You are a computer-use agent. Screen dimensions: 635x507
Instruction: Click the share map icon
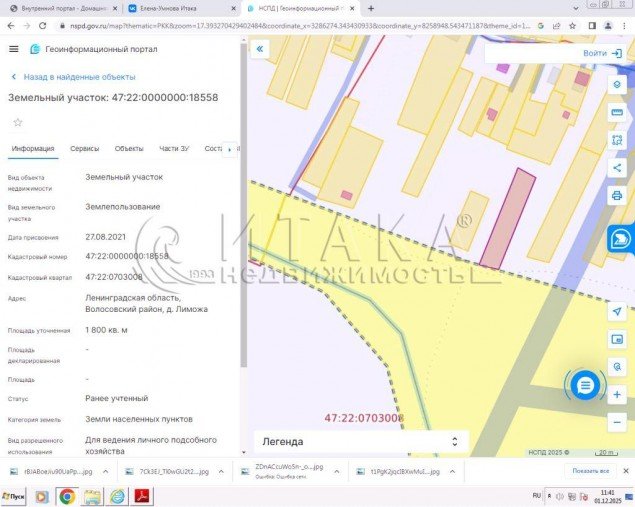(x=617, y=167)
